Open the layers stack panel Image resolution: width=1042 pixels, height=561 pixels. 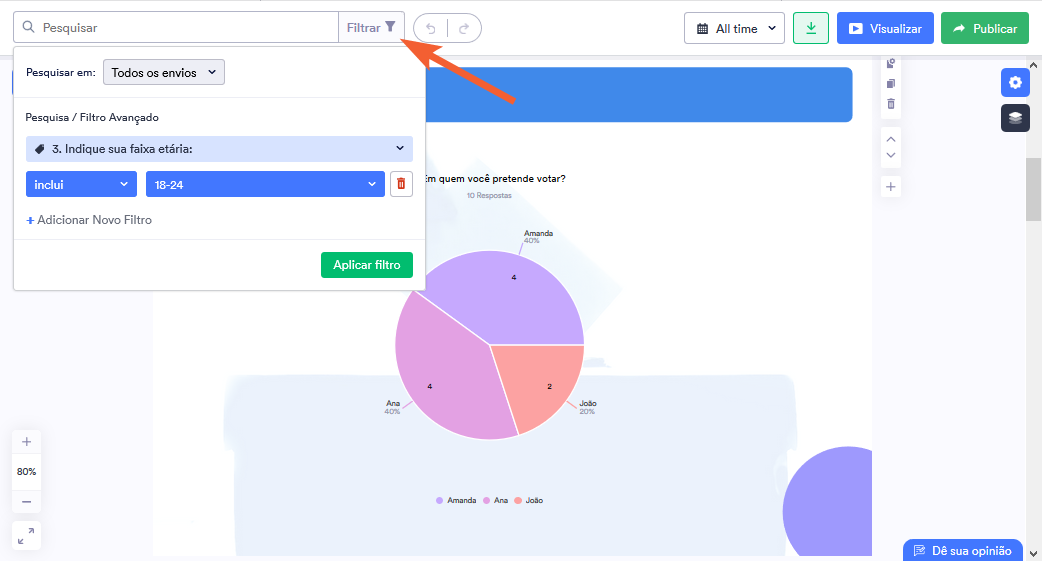click(1015, 118)
